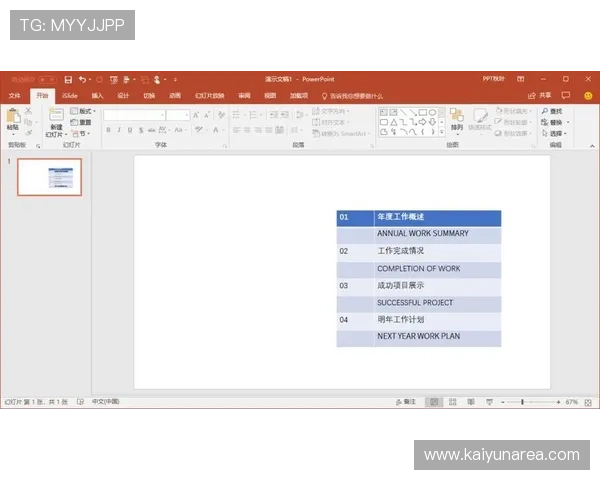Click the Redo icon in title bar
The width and height of the screenshot is (600, 480).
click(x=99, y=80)
